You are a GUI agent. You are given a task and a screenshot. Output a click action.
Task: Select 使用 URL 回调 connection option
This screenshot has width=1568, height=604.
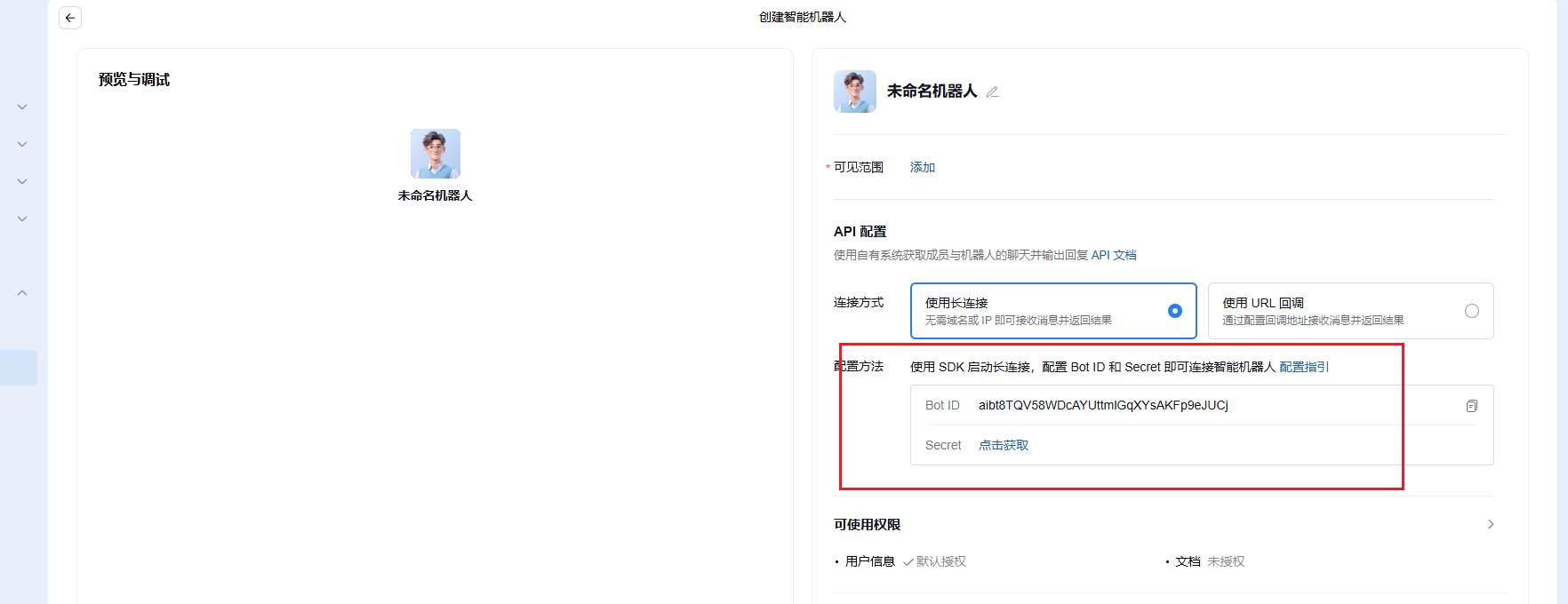pyautogui.click(x=1350, y=311)
